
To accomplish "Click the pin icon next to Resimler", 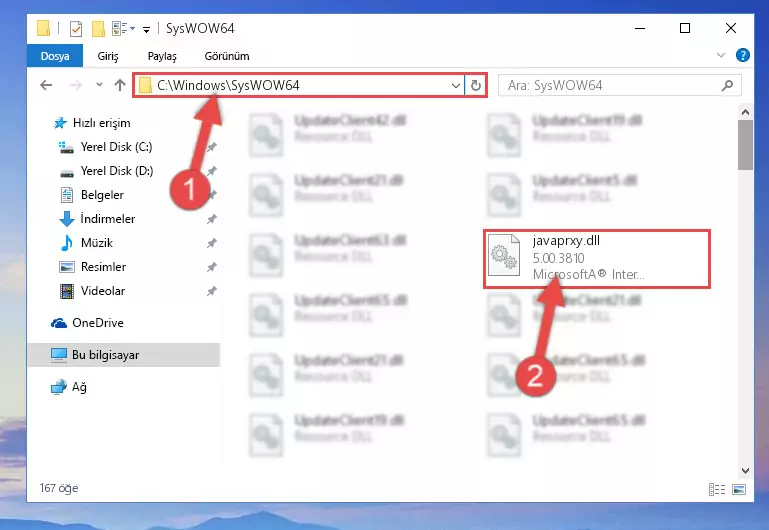I will [211, 267].
